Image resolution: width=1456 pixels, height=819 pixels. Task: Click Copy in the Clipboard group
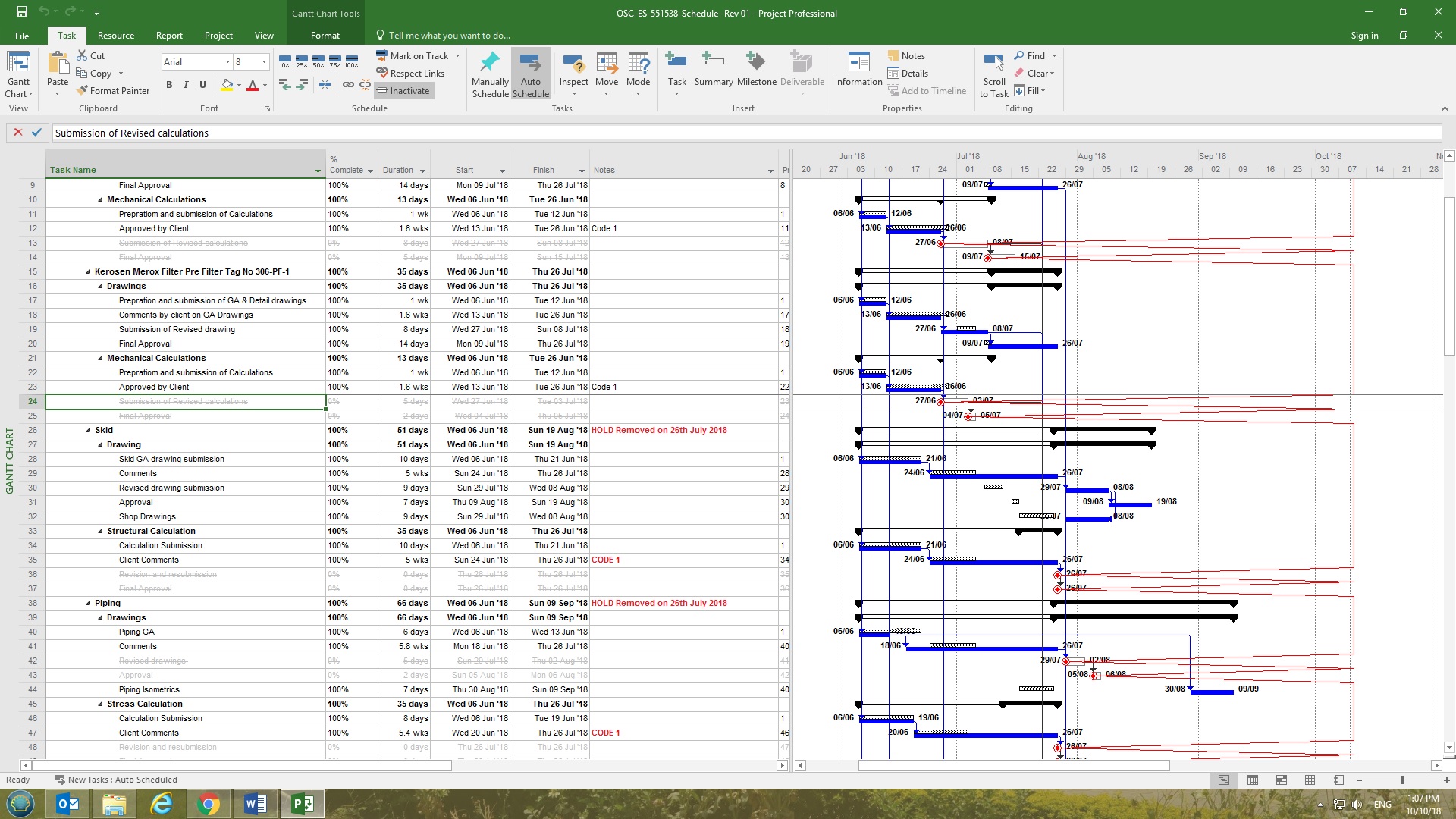pos(94,73)
